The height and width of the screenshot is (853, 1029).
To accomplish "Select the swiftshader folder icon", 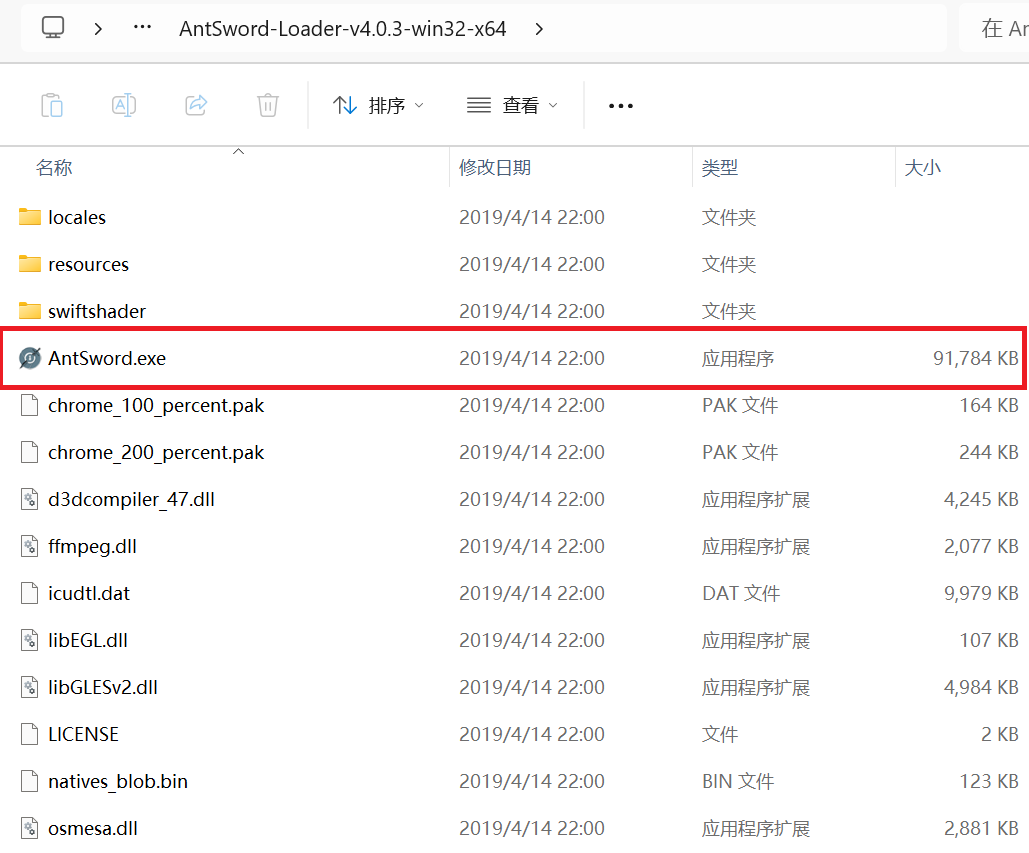I will pyautogui.click(x=30, y=311).
